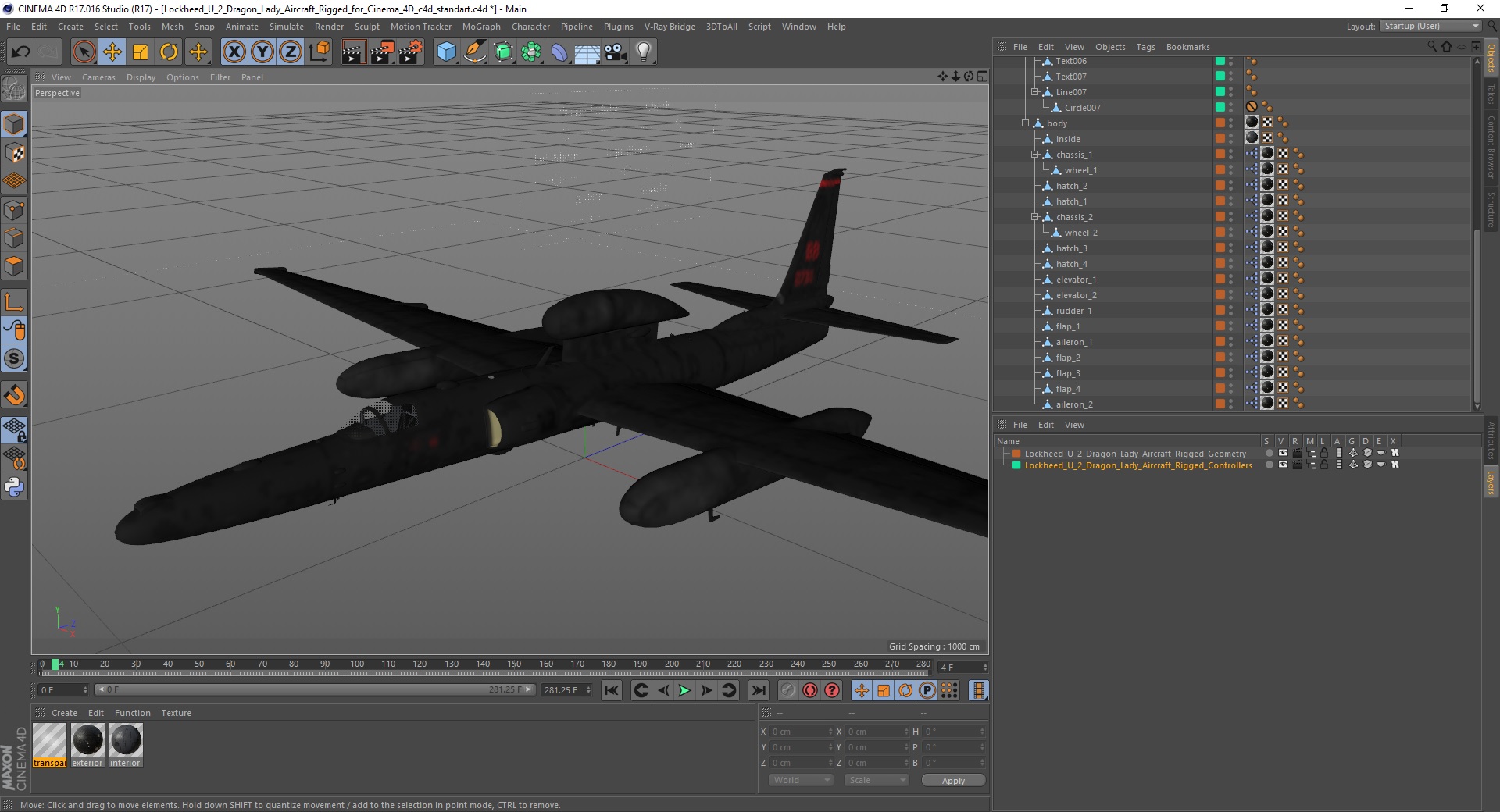Add a Floor environment object
Viewport: 1500px width, 812px height.
click(587, 52)
